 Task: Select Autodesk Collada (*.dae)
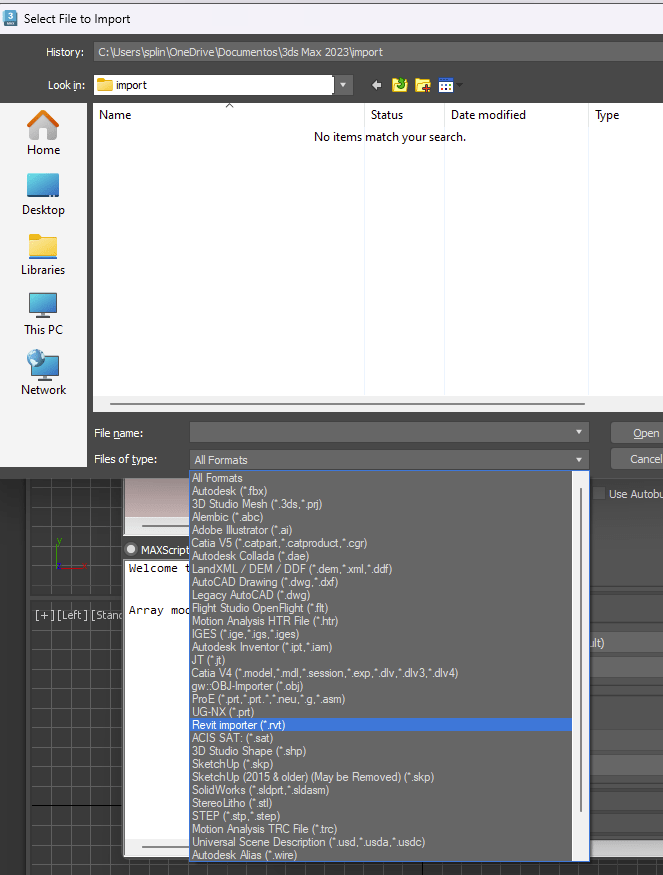point(382,556)
